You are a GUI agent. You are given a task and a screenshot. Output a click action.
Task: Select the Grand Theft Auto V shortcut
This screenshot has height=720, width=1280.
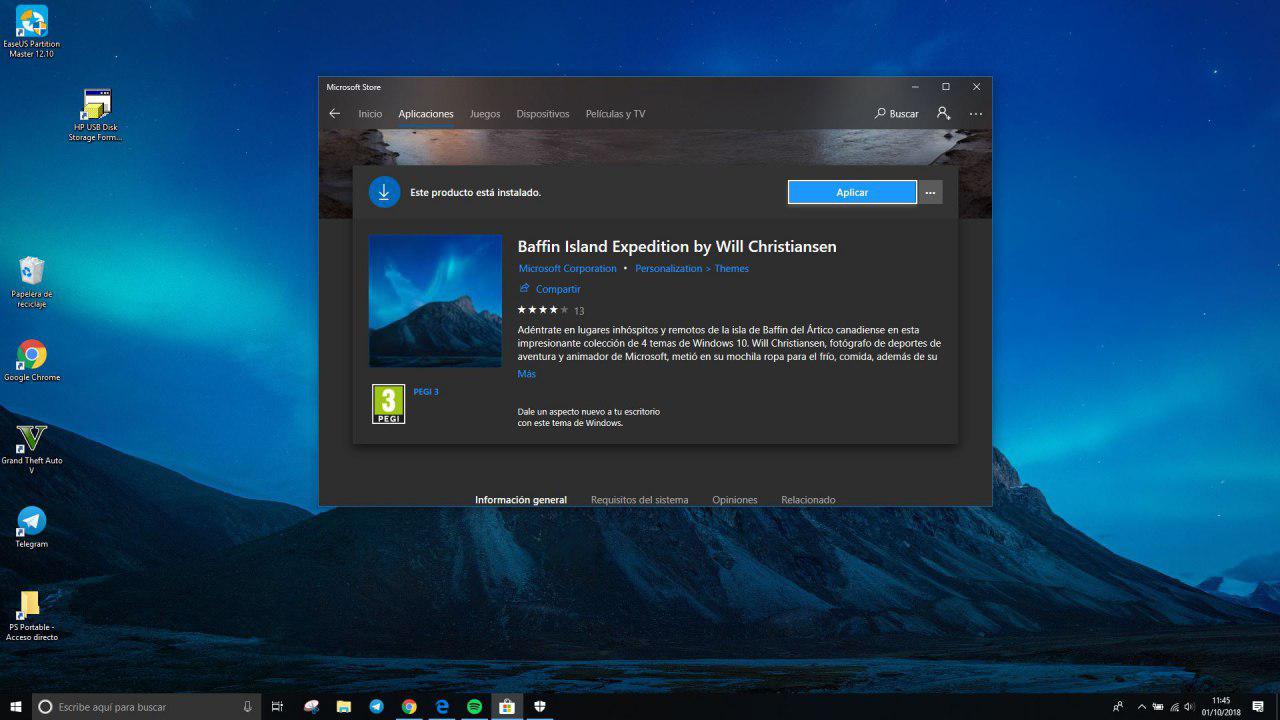(32, 449)
